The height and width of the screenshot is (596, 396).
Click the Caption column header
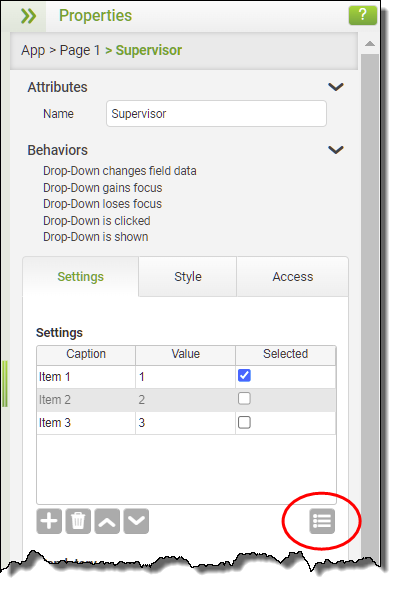(86, 354)
